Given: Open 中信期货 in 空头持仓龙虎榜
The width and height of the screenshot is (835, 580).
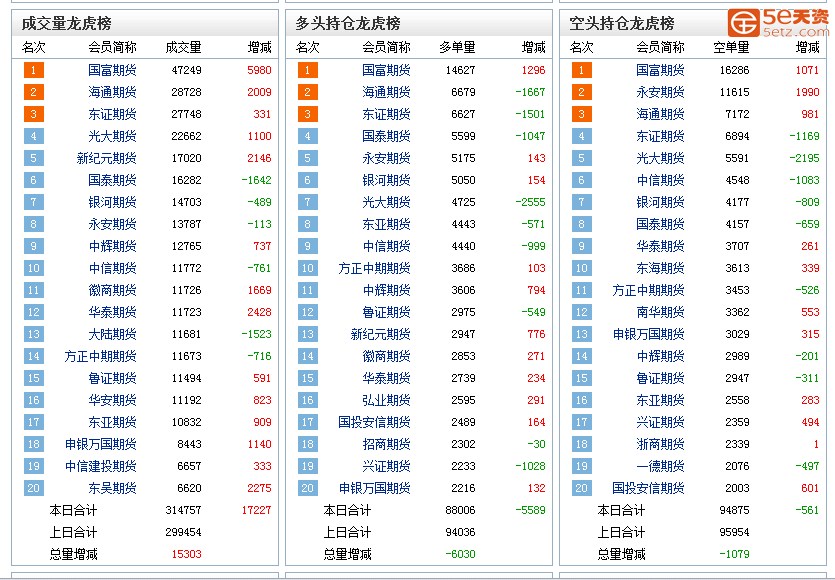Looking at the screenshot, I should coord(660,180).
